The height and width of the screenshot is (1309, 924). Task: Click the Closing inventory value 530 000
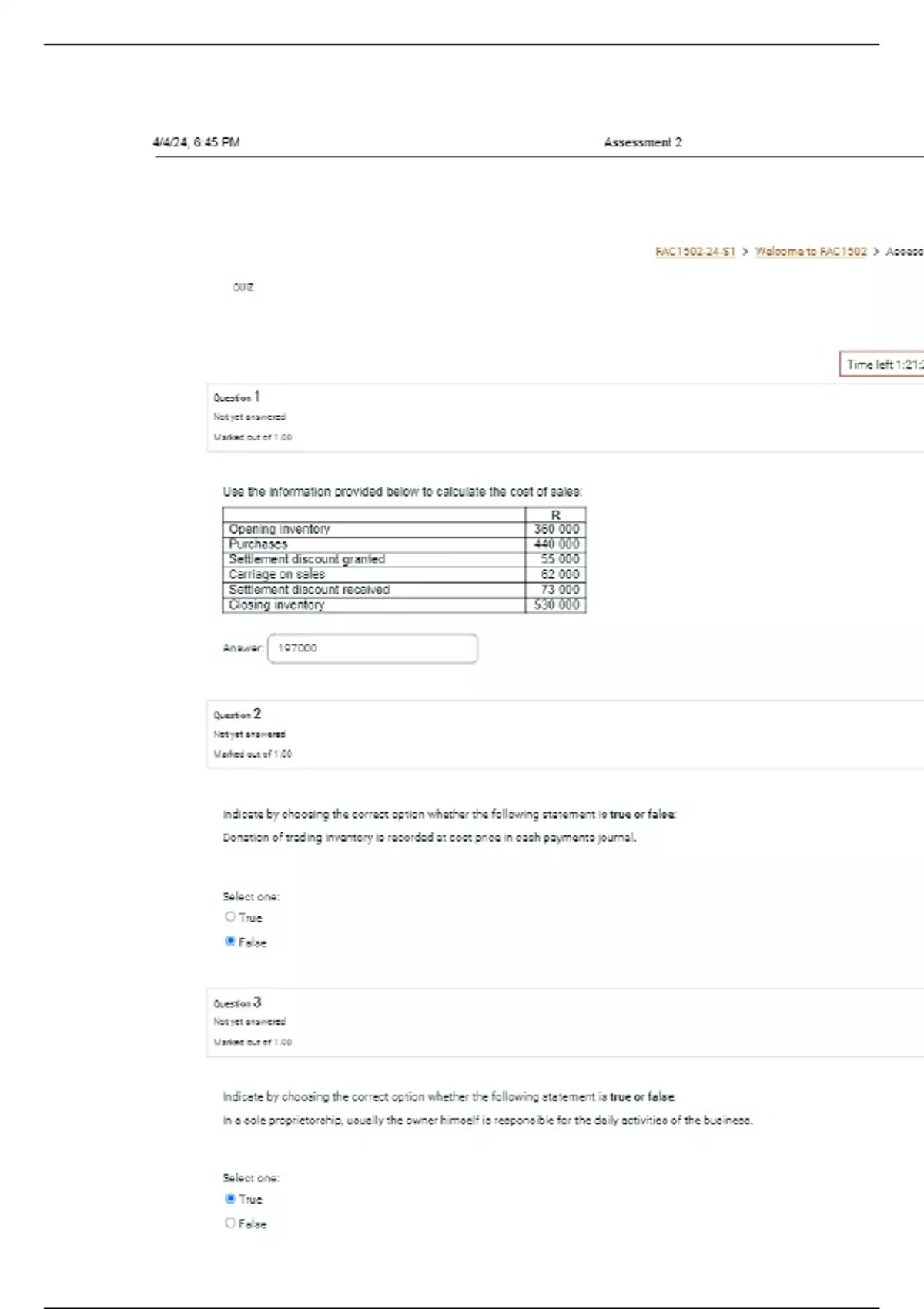coord(556,605)
